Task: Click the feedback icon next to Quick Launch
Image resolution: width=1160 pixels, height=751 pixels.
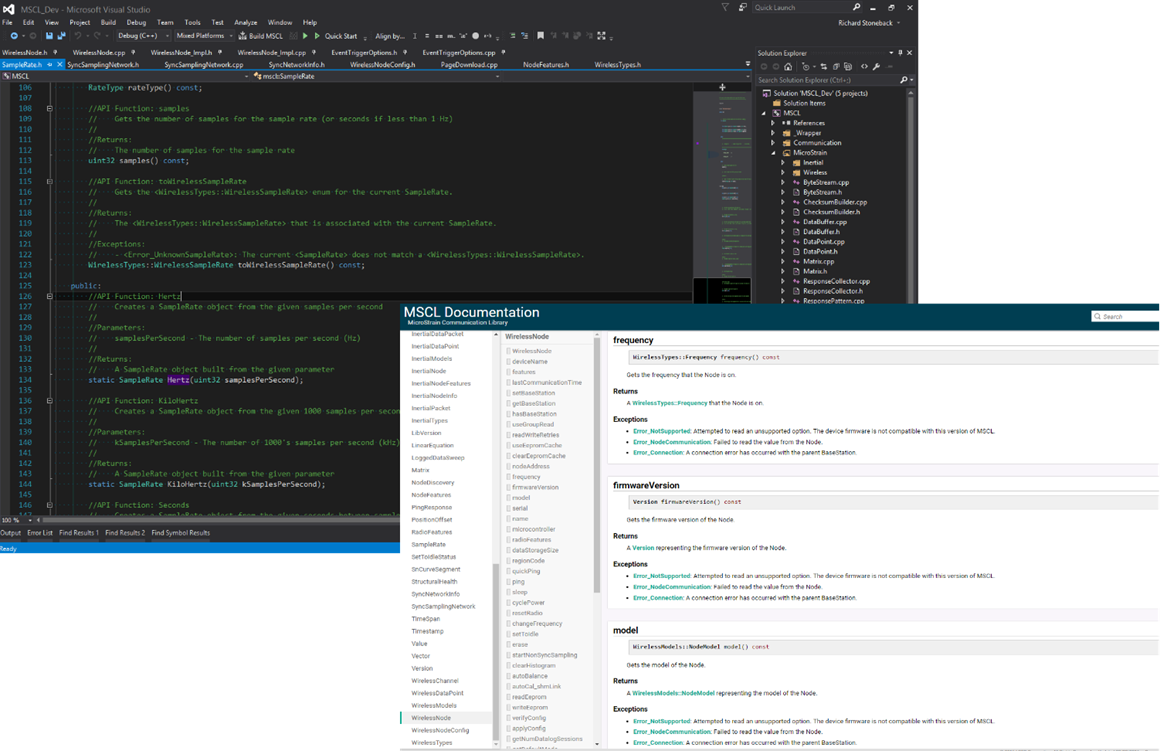Action: tap(743, 7)
